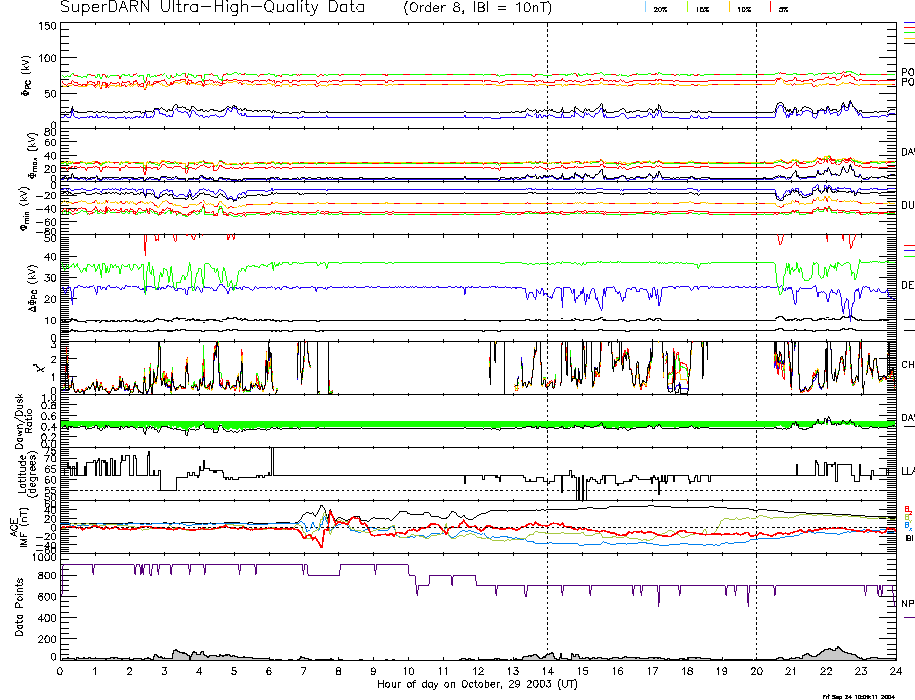Screen dimensions: 915x700
Task: Select the dashed vertical line at hour 14
Action: (547, 300)
